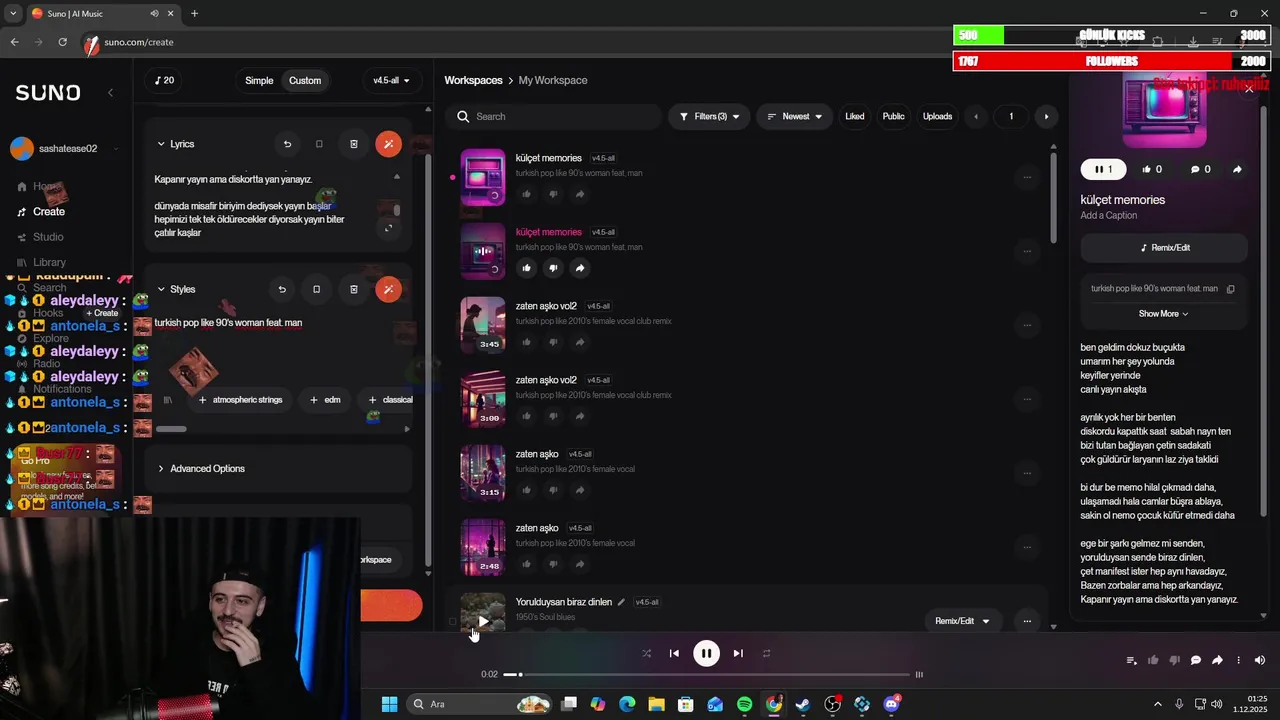
Task: Open the Filters (3) dropdown
Action: [x=709, y=117]
